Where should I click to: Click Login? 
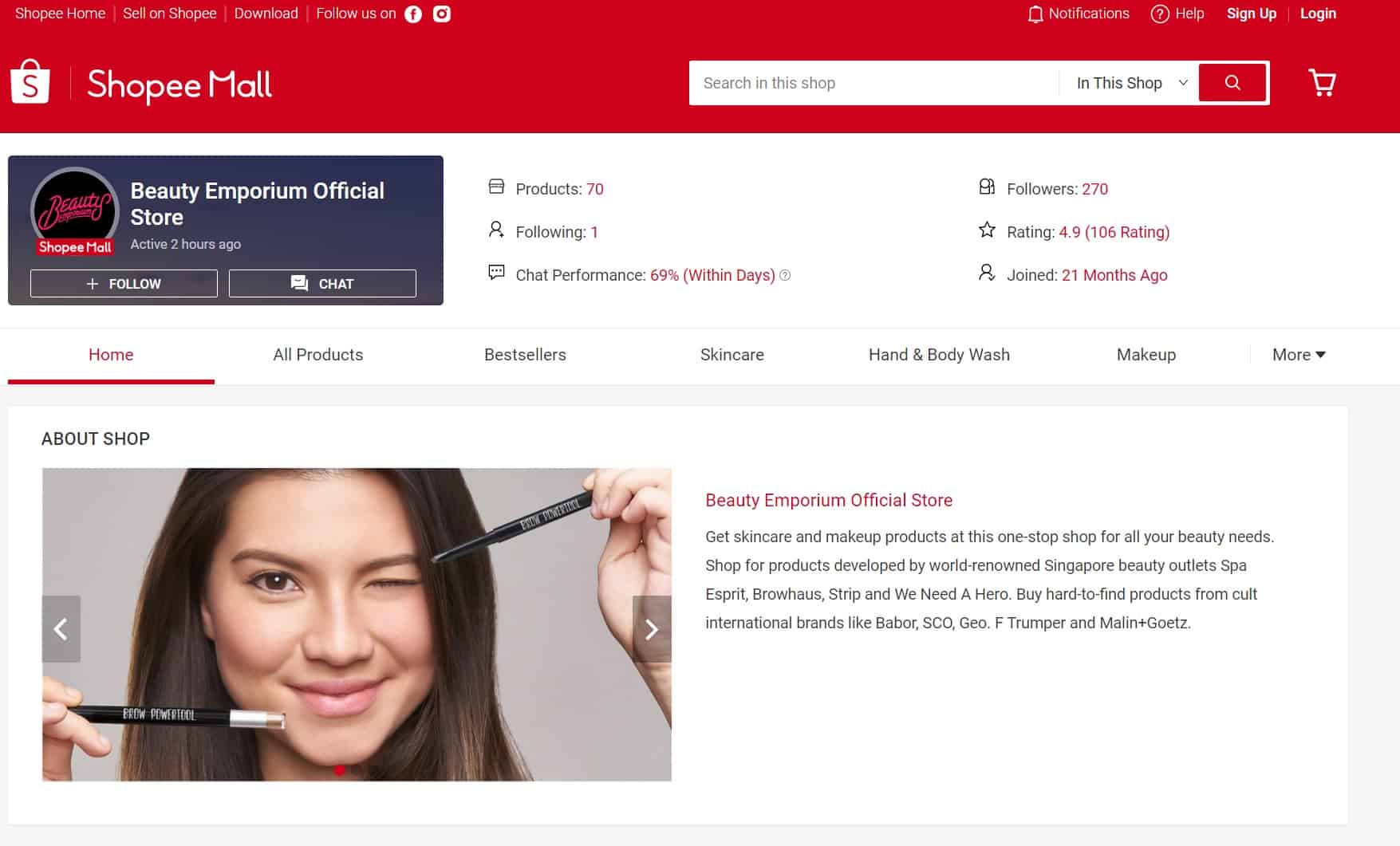pyautogui.click(x=1318, y=14)
